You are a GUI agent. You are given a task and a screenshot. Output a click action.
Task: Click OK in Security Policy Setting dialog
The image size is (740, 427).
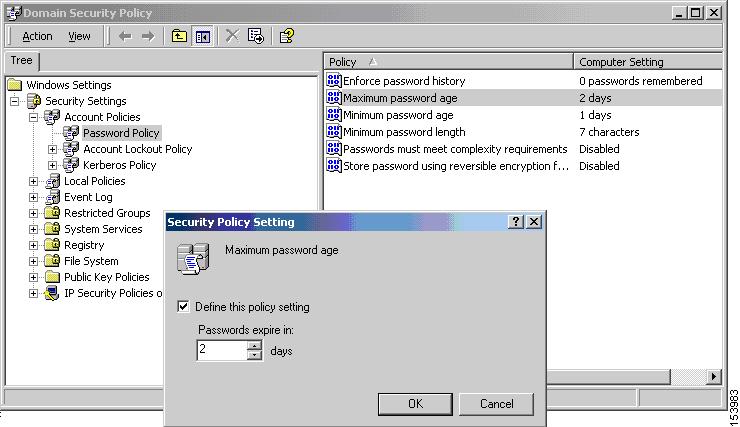click(415, 404)
